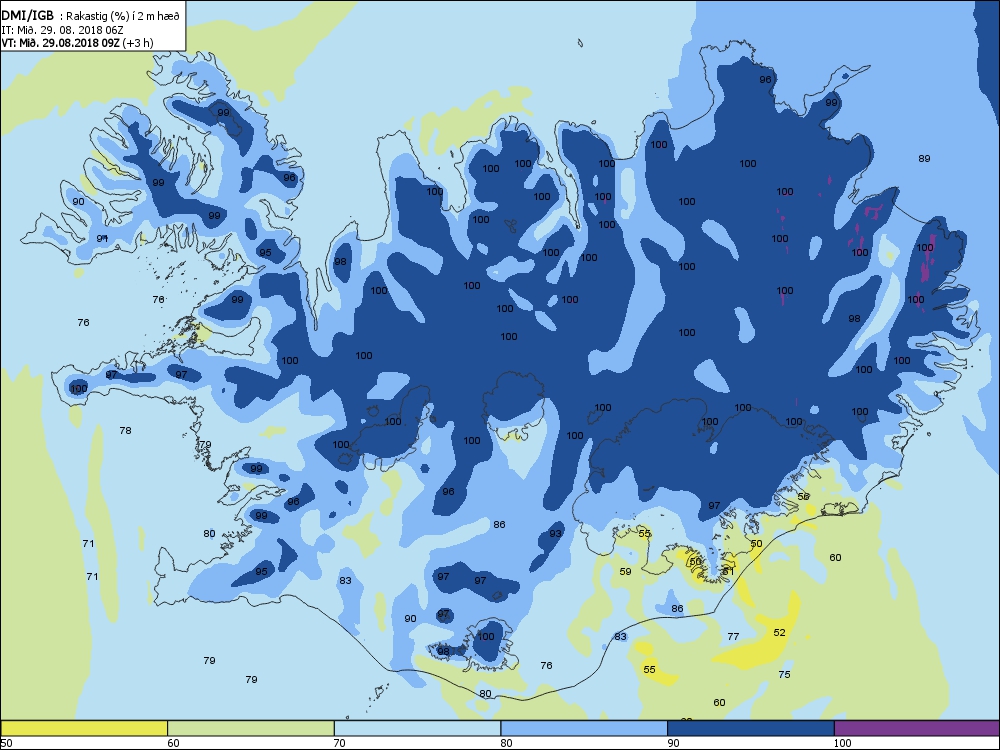Select the medium blue 80–90 legend band
Screen dimensions: 1000x750
584,728
